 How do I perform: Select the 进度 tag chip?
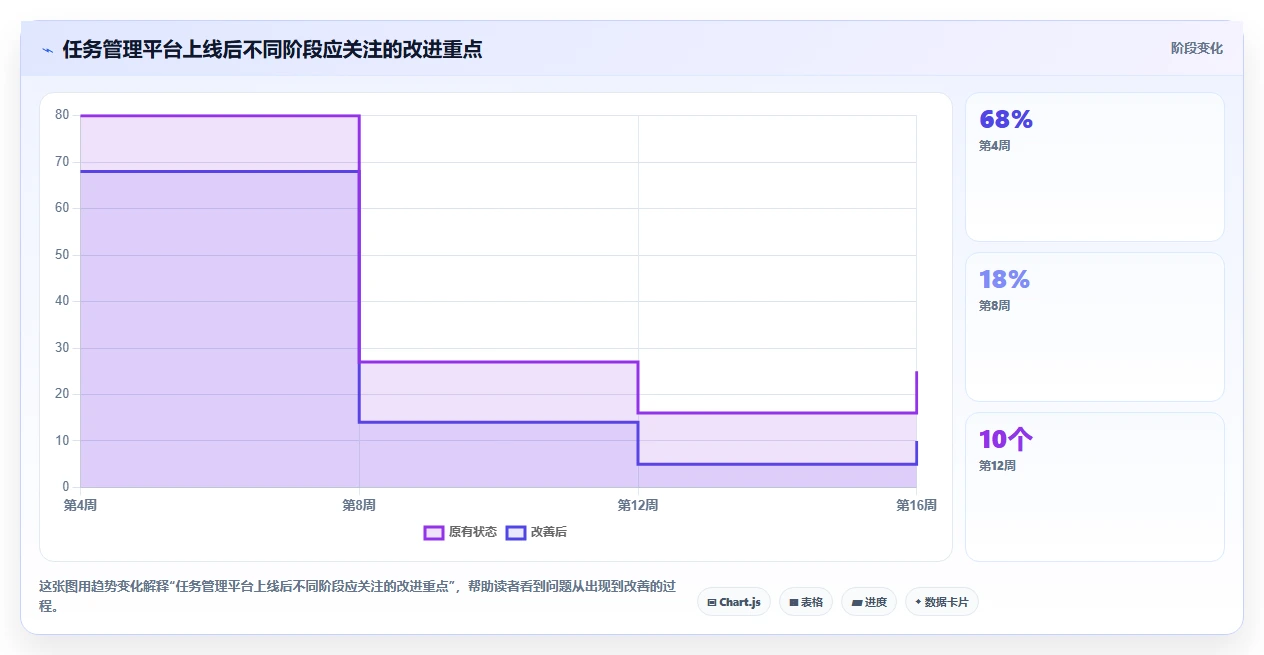869,602
